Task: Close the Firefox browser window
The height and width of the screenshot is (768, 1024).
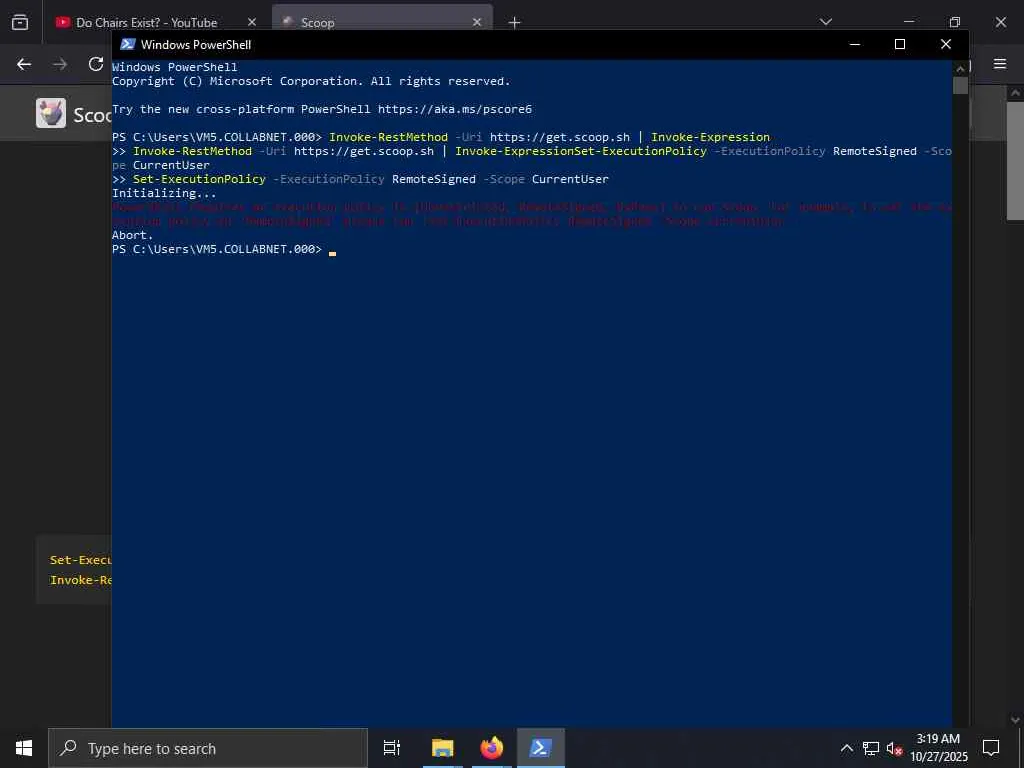Action: [x=1000, y=22]
